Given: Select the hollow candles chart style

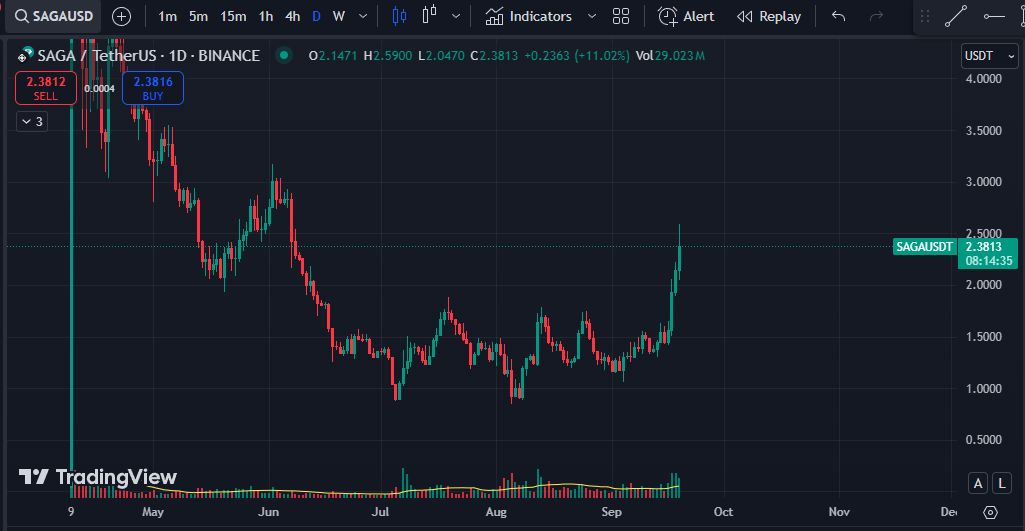Looking at the screenshot, I should (x=429, y=16).
